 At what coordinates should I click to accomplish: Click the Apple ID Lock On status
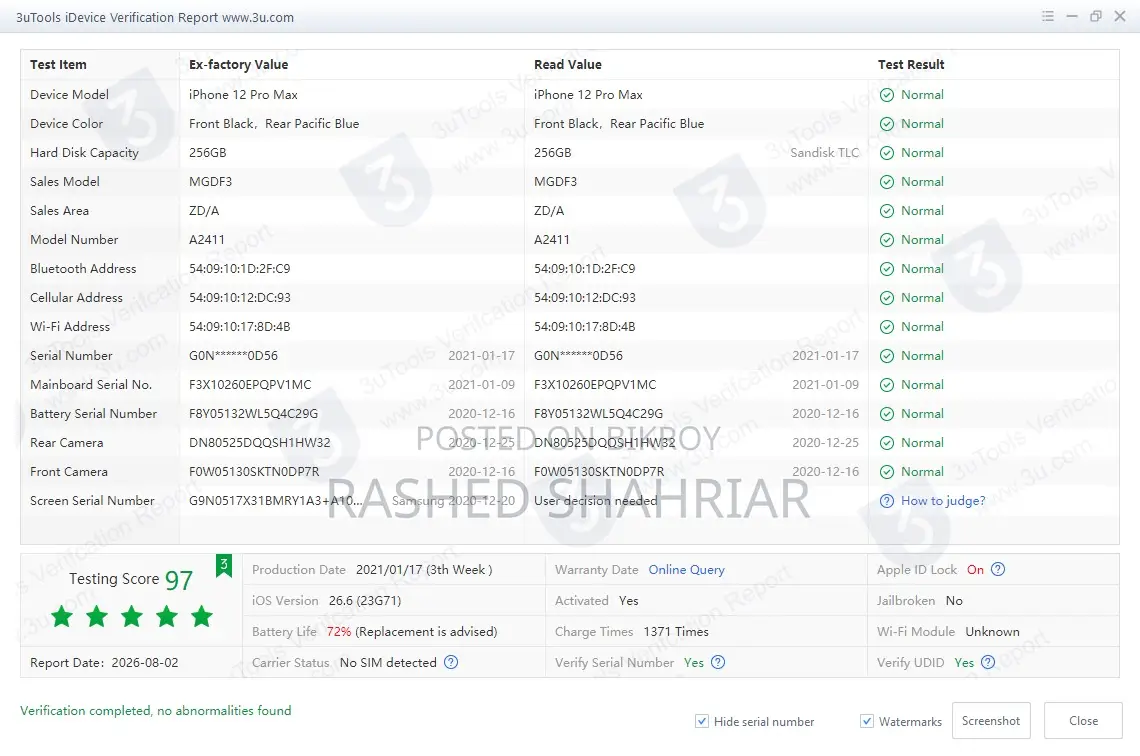pyautogui.click(x=975, y=570)
